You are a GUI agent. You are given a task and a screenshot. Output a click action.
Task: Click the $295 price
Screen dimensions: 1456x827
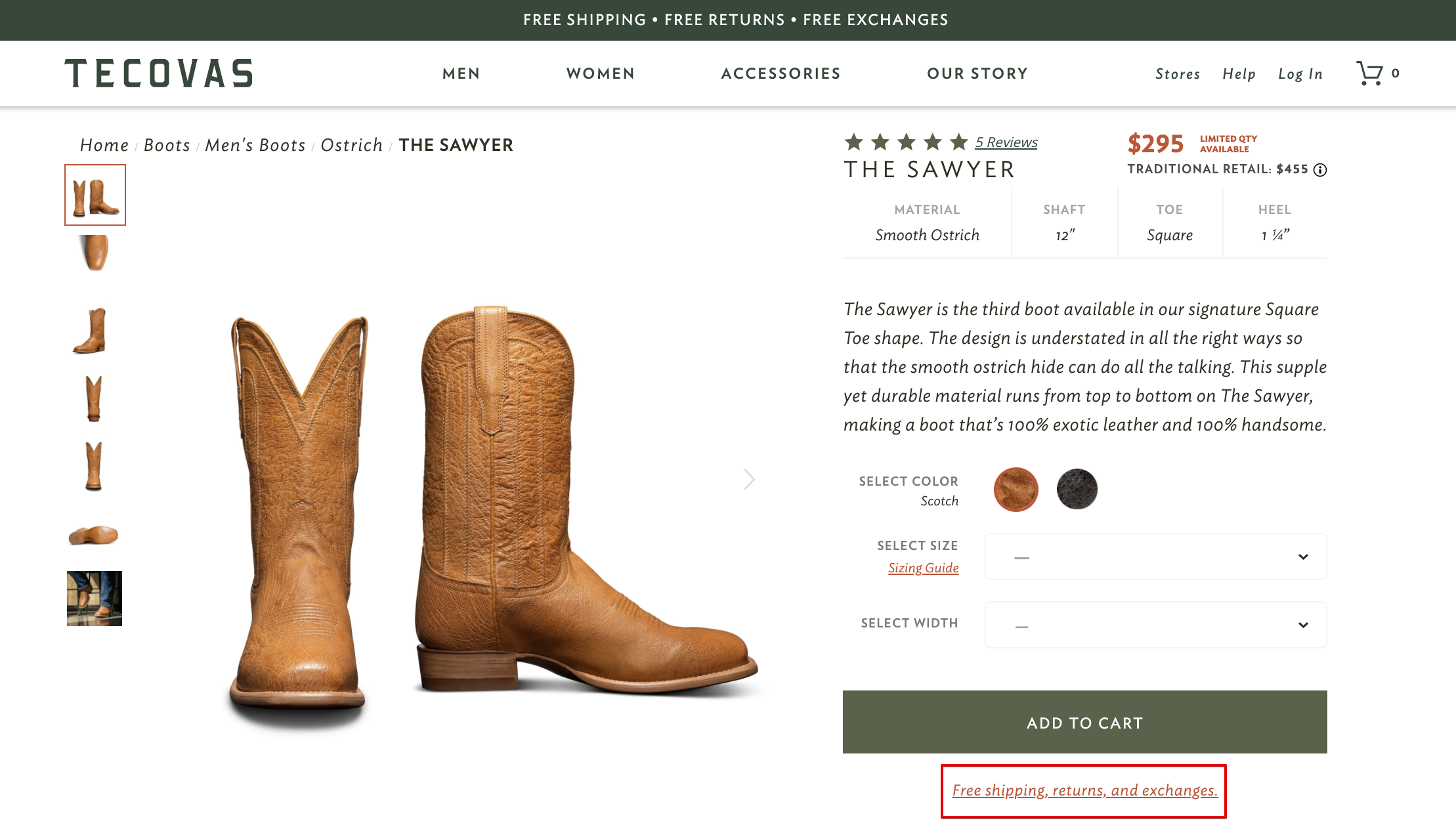coord(1155,144)
